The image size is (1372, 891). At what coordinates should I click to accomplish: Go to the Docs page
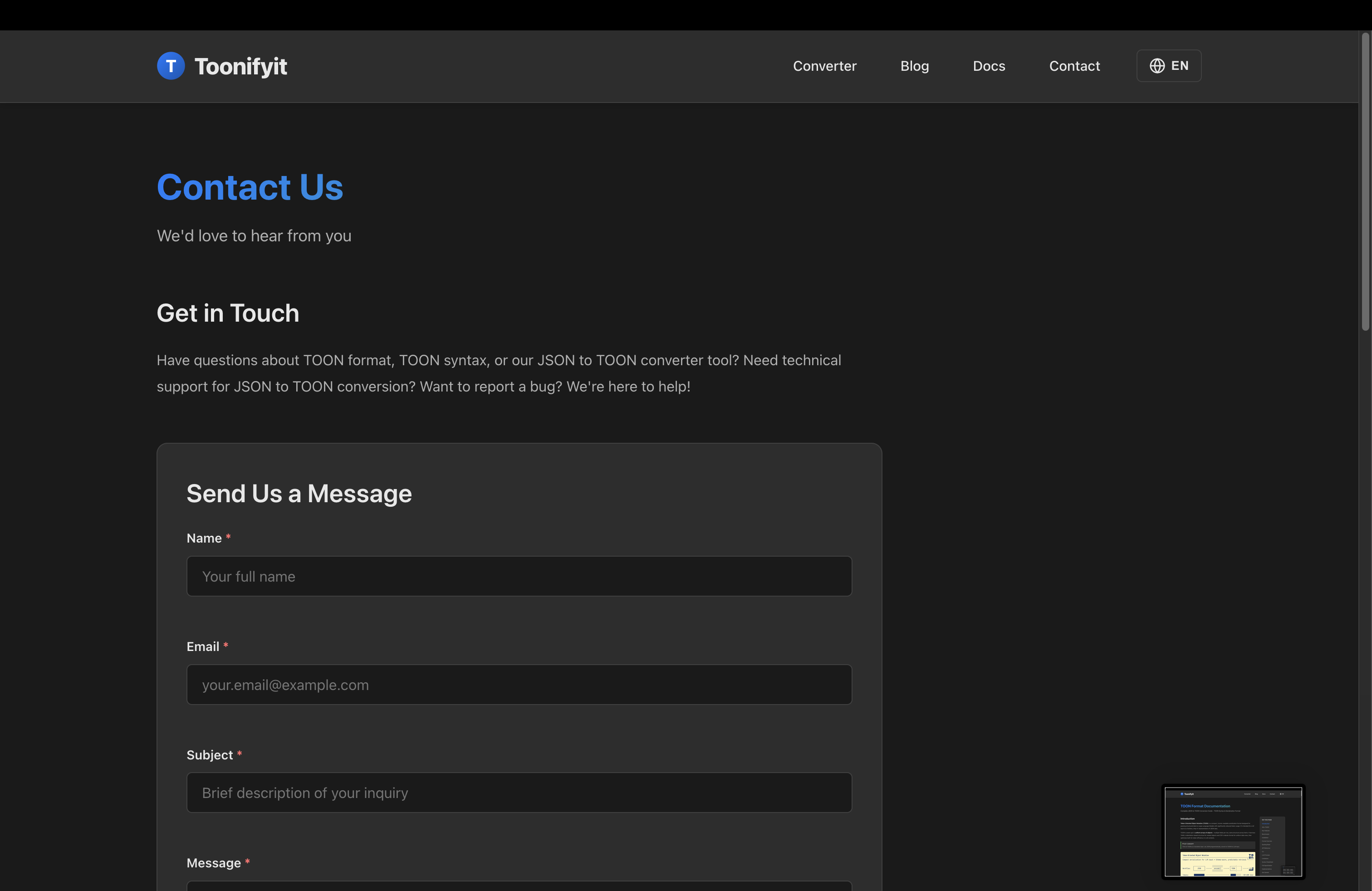pos(989,66)
